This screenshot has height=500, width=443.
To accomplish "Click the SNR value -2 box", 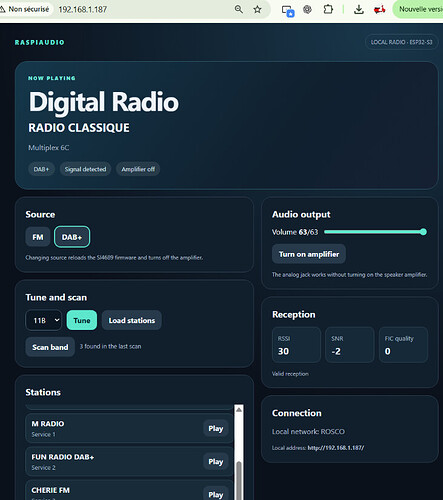I will tap(350, 345).
